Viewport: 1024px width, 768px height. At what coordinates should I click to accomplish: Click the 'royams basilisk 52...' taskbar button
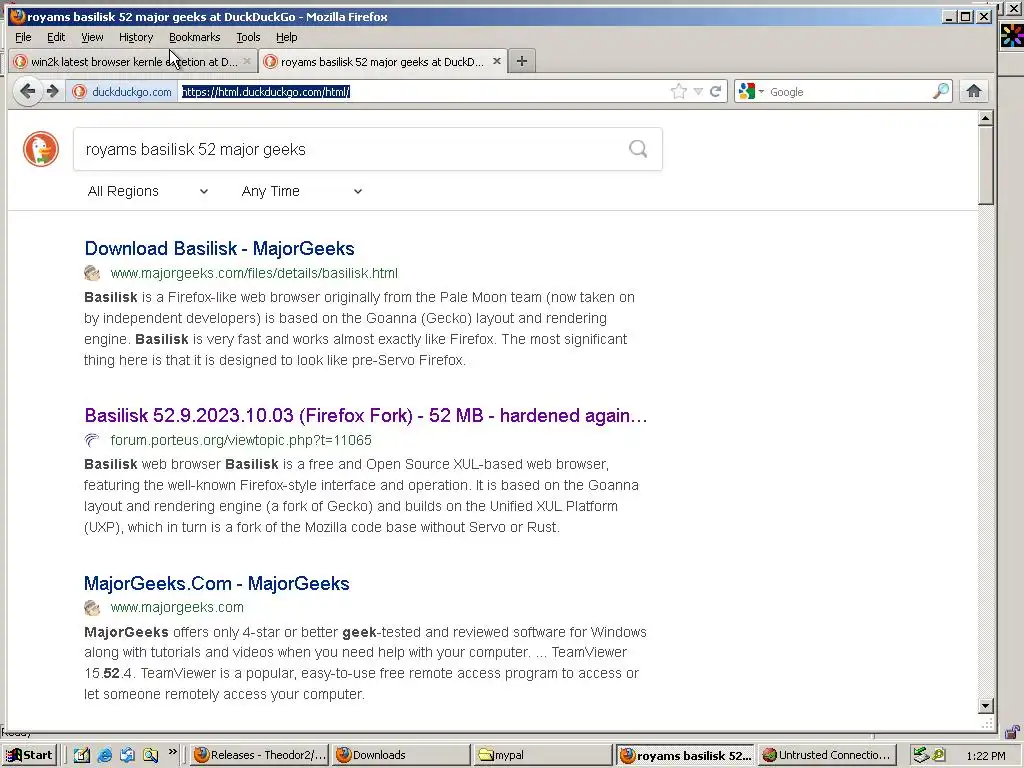pyautogui.click(x=685, y=755)
